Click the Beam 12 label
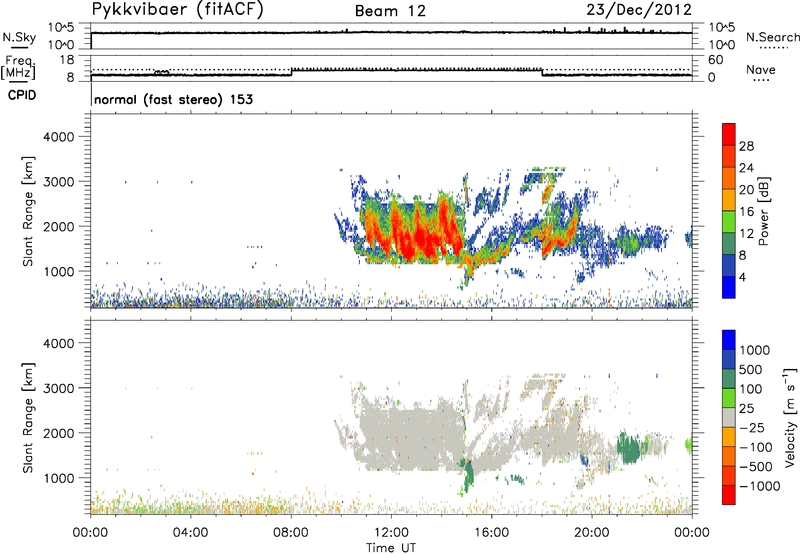The width and height of the screenshot is (800, 554). 390,11
